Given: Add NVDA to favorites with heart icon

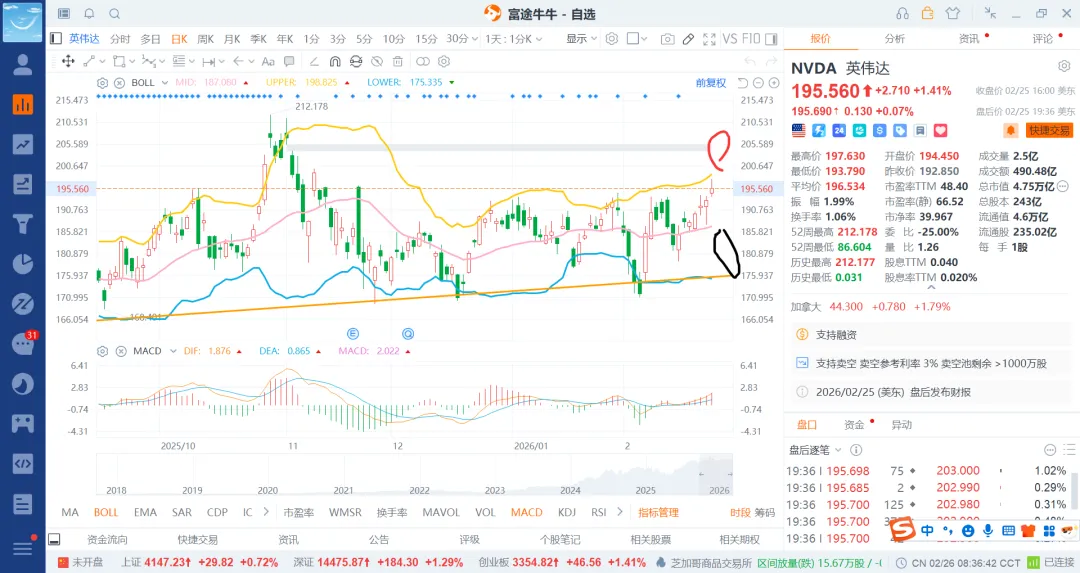Looking at the screenshot, I should (x=941, y=131).
